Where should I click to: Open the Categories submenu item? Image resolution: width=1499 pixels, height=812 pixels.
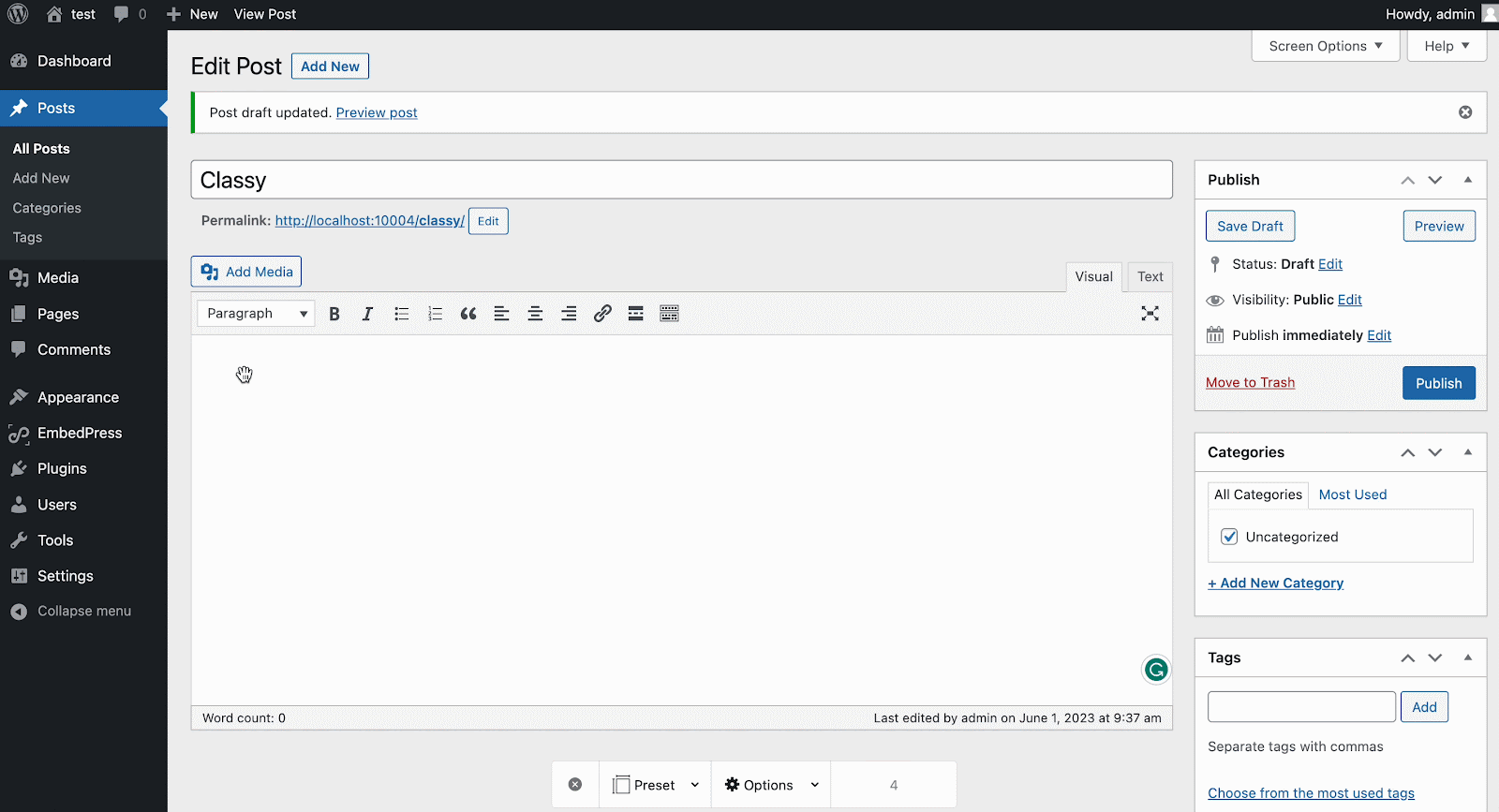point(47,208)
